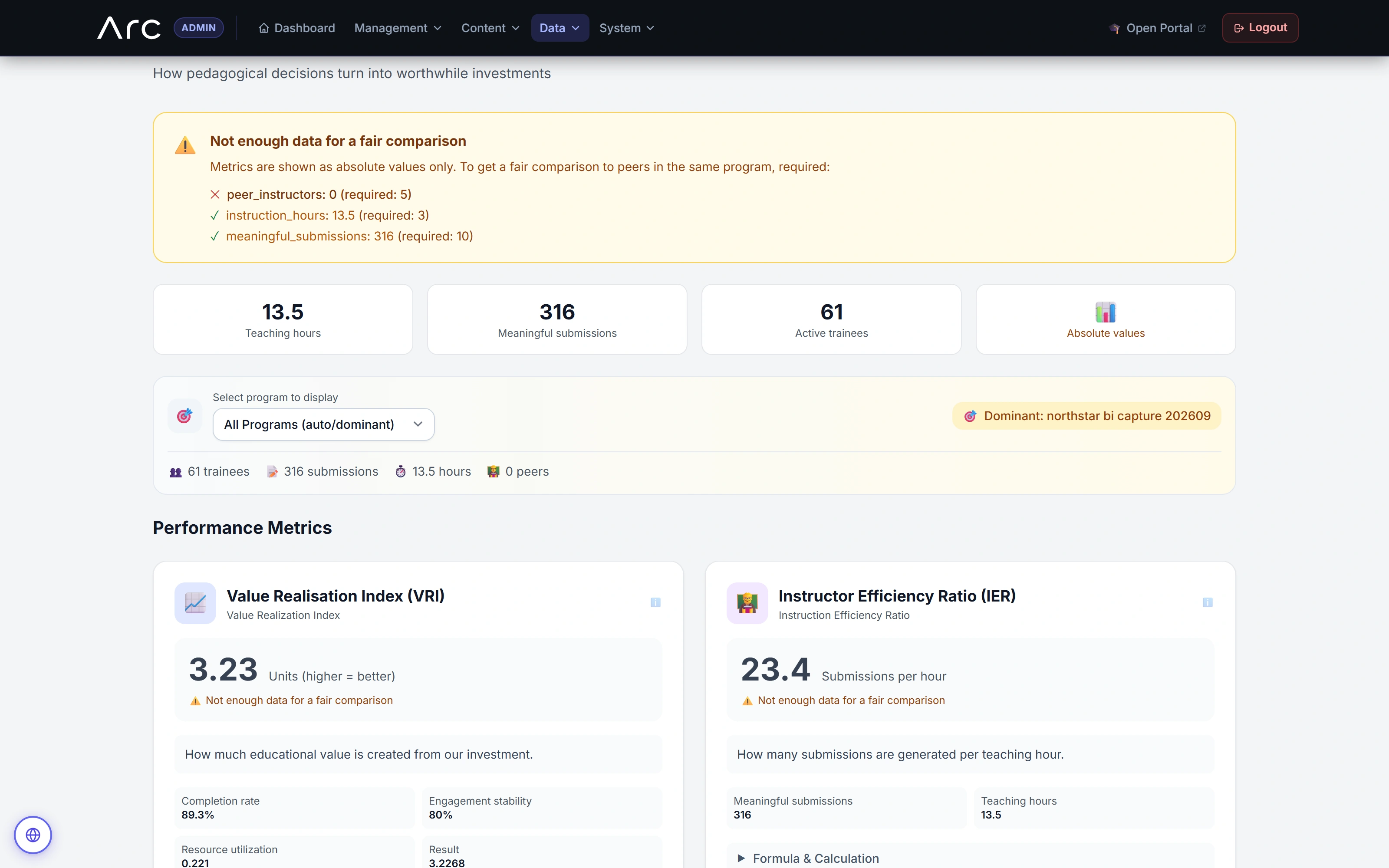
Task: Click the target icon beside program selector
Action: [184, 416]
